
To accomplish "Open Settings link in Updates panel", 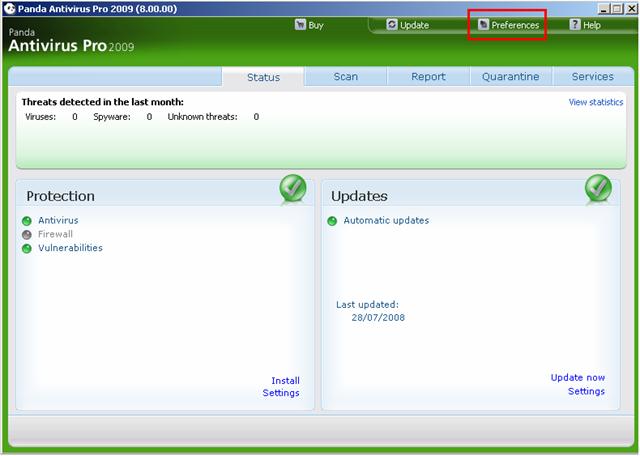I will 586,391.
